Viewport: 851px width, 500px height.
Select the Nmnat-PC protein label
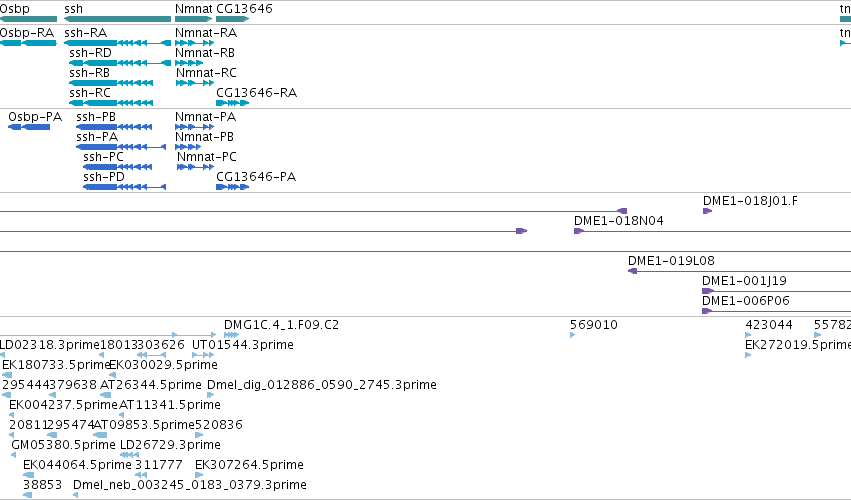[x=207, y=157]
